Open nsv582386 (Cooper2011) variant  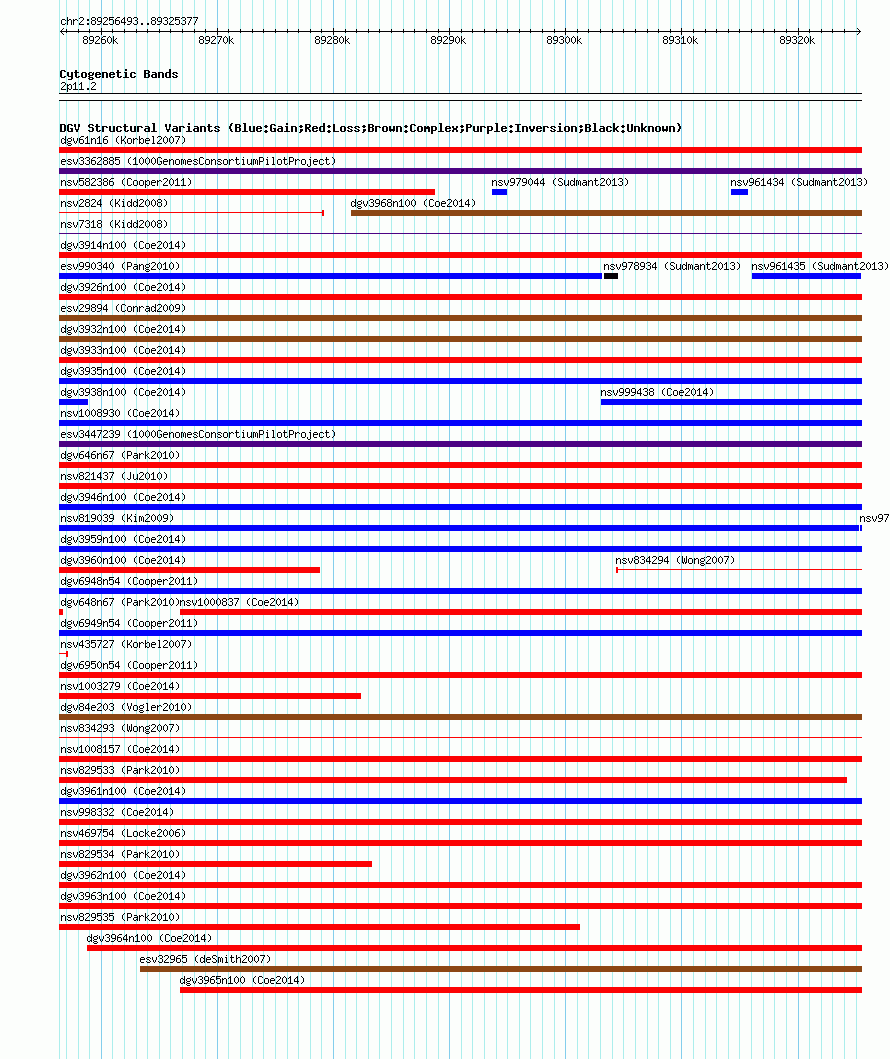pyautogui.click(x=126, y=182)
